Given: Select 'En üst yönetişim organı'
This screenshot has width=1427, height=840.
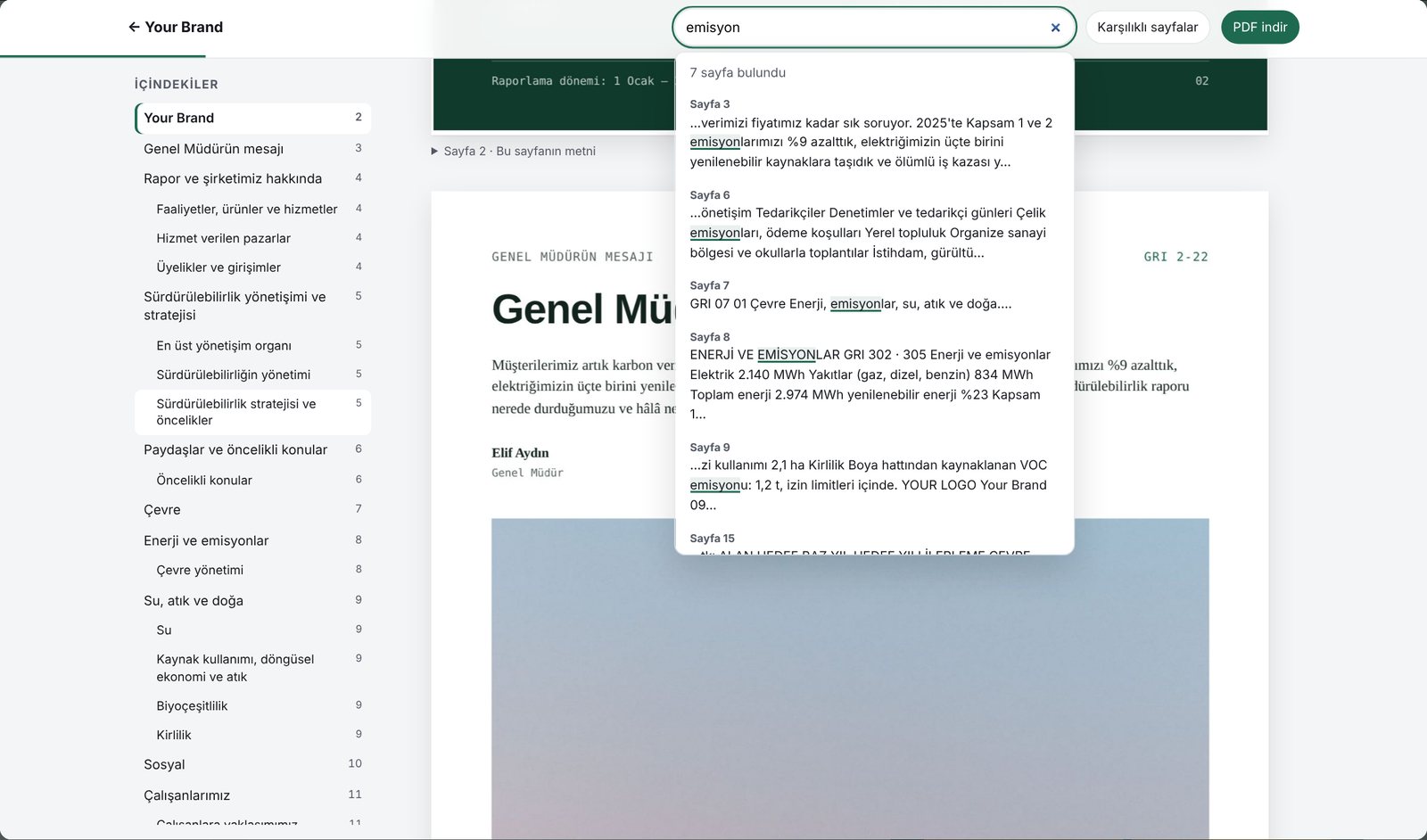Looking at the screenshot, I should pos(253,345).
